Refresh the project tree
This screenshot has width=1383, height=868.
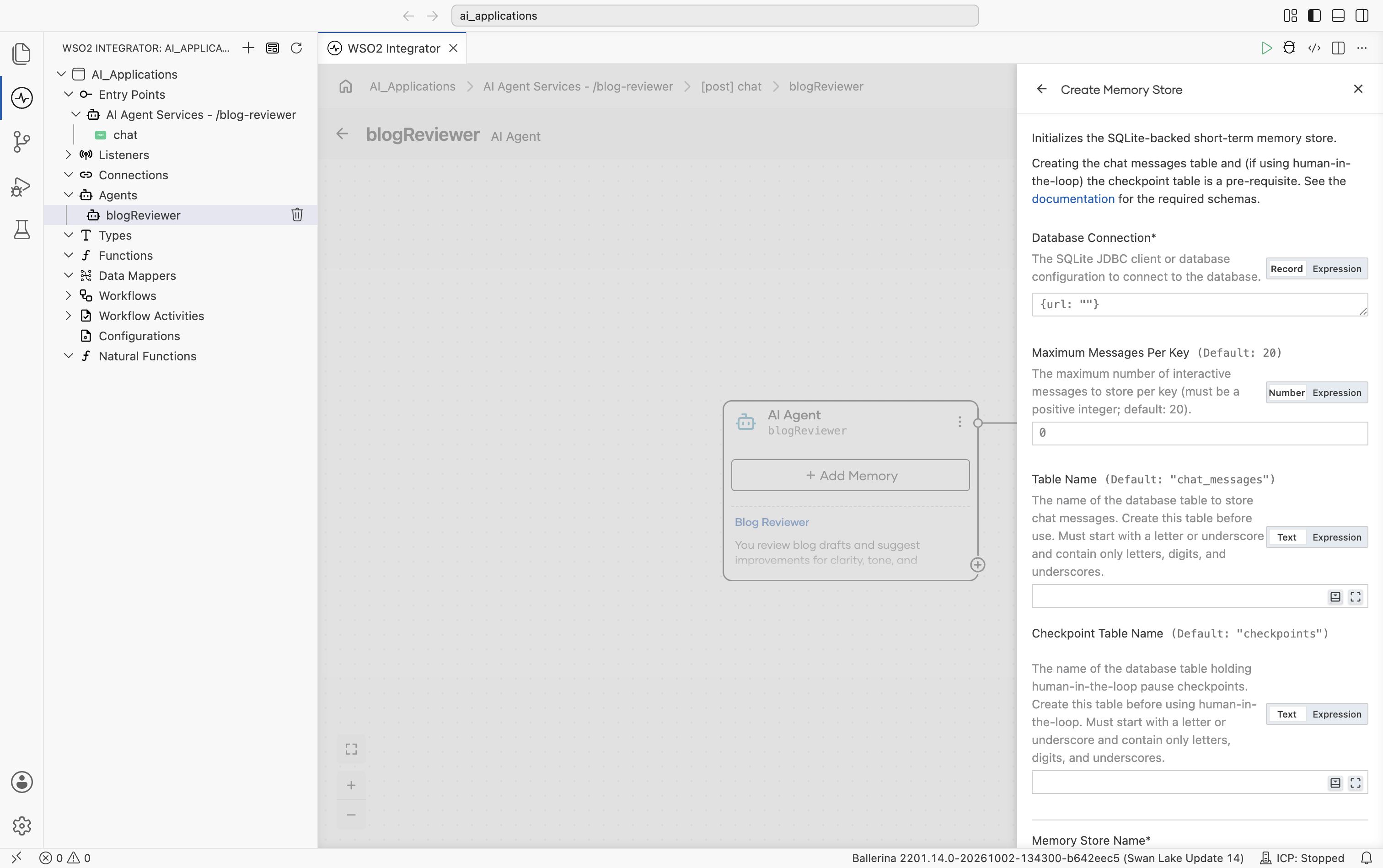click(296, 48)
